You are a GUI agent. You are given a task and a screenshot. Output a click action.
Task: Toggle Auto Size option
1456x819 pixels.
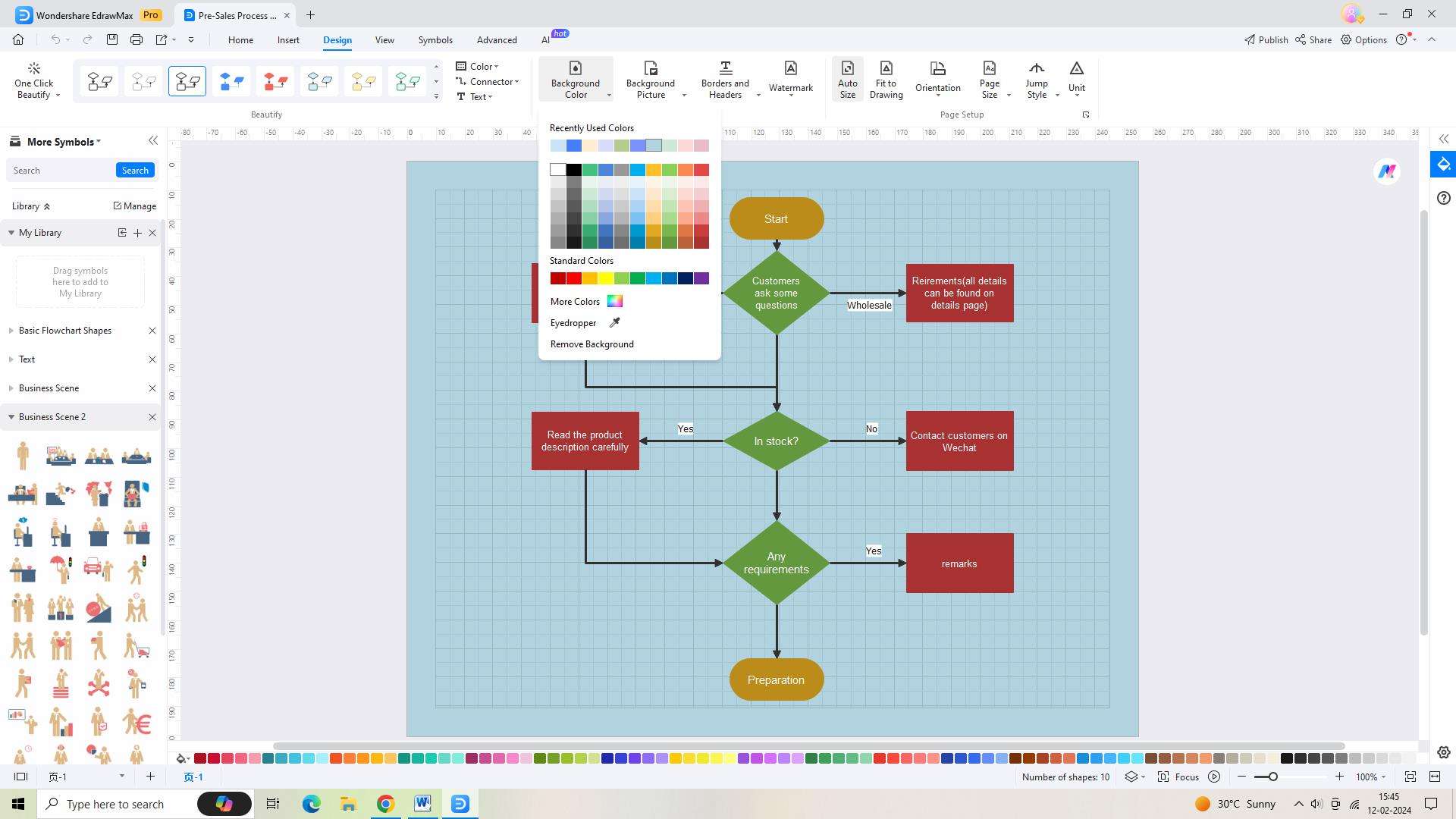pos(848,80)
